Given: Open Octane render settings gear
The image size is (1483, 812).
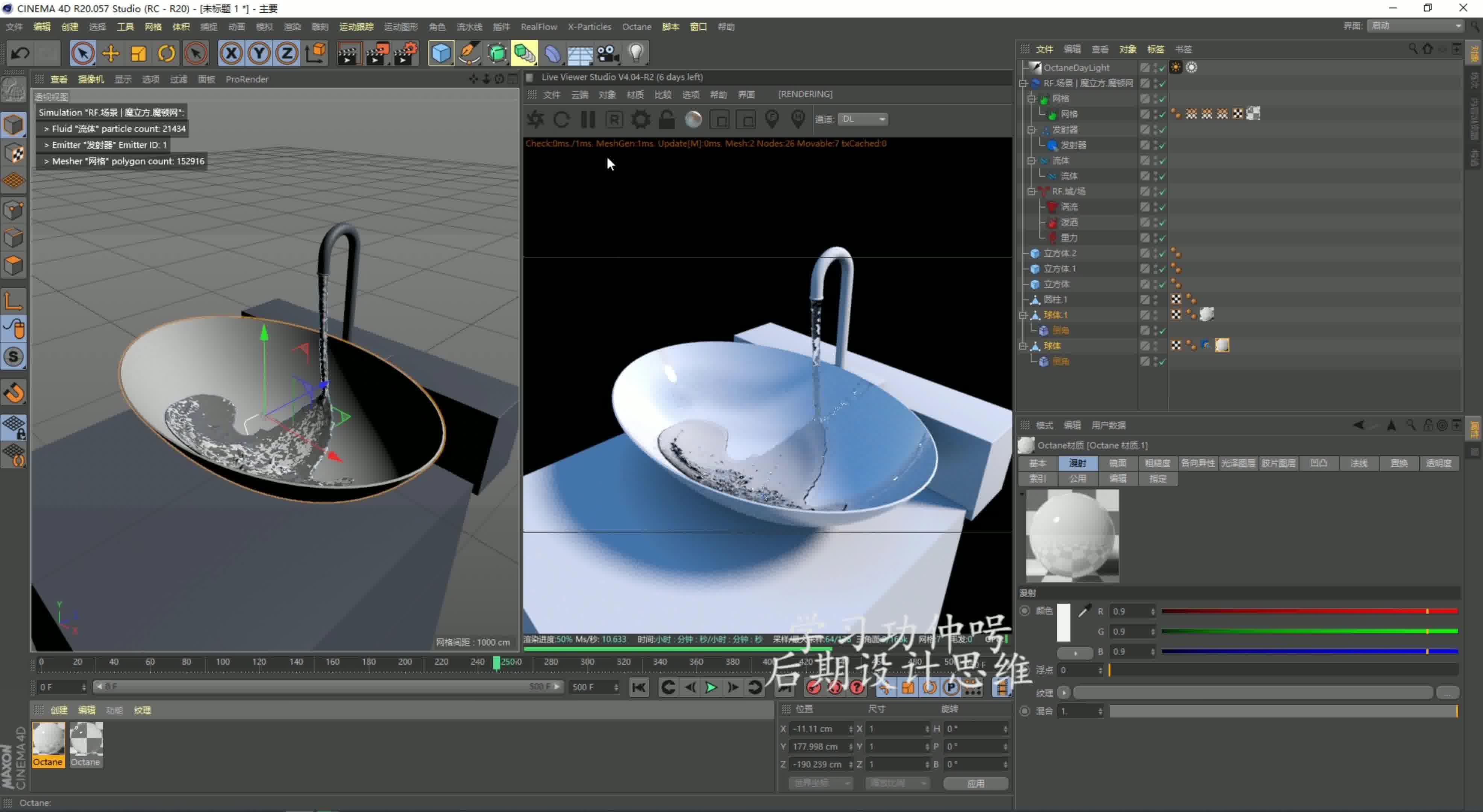Looking at the screenshot, I should (x=640, y=120).
